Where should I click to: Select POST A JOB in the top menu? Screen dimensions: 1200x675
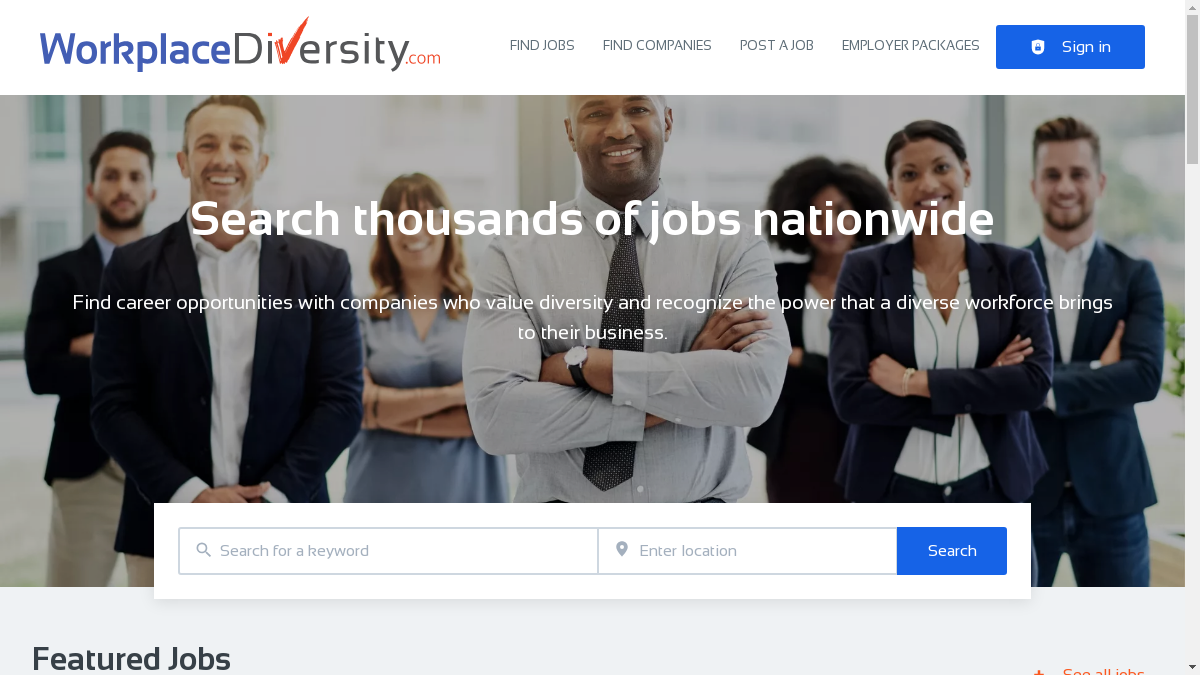coord(777,46)
